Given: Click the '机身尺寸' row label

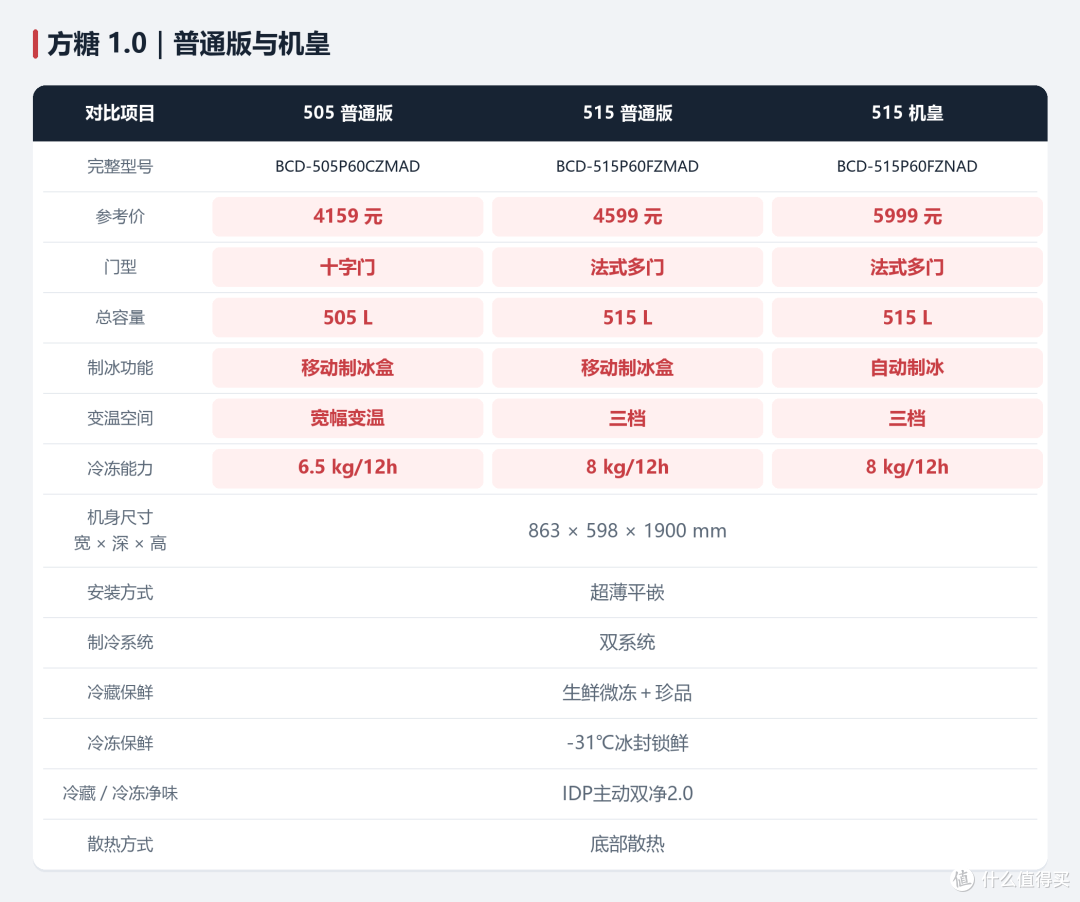Looking at the screenshot, I should 120,517.
